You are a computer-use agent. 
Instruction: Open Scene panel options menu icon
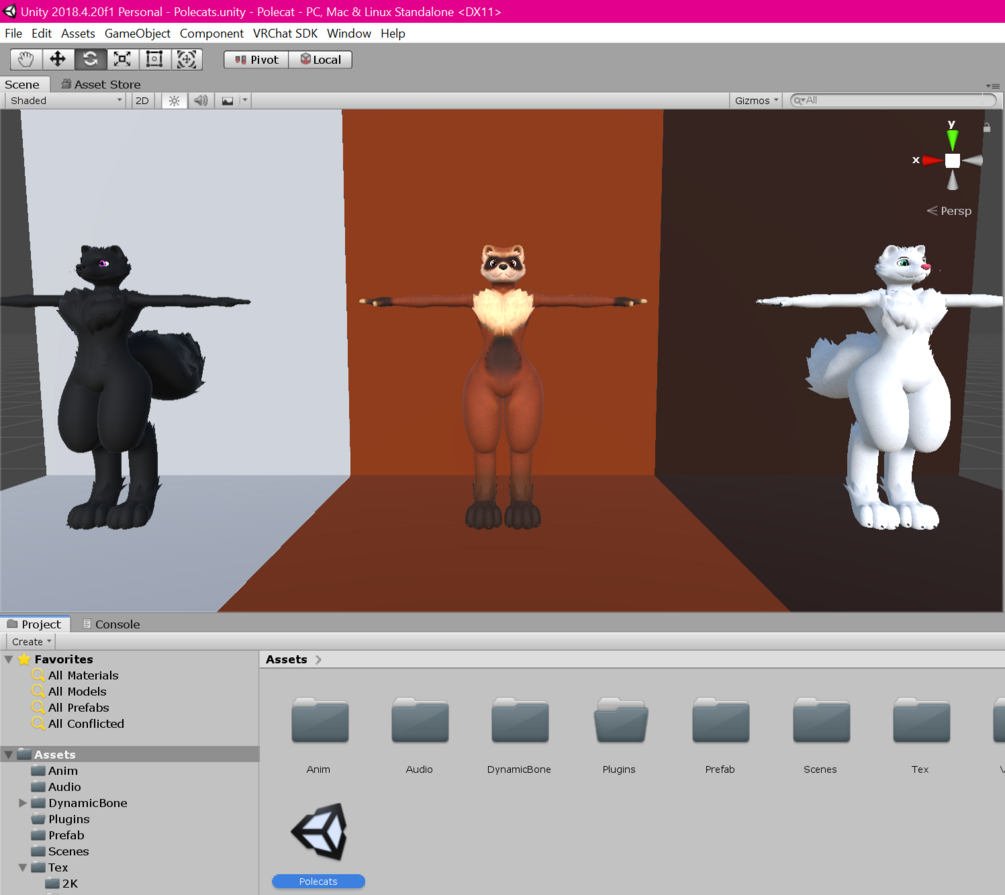[993, 86]
